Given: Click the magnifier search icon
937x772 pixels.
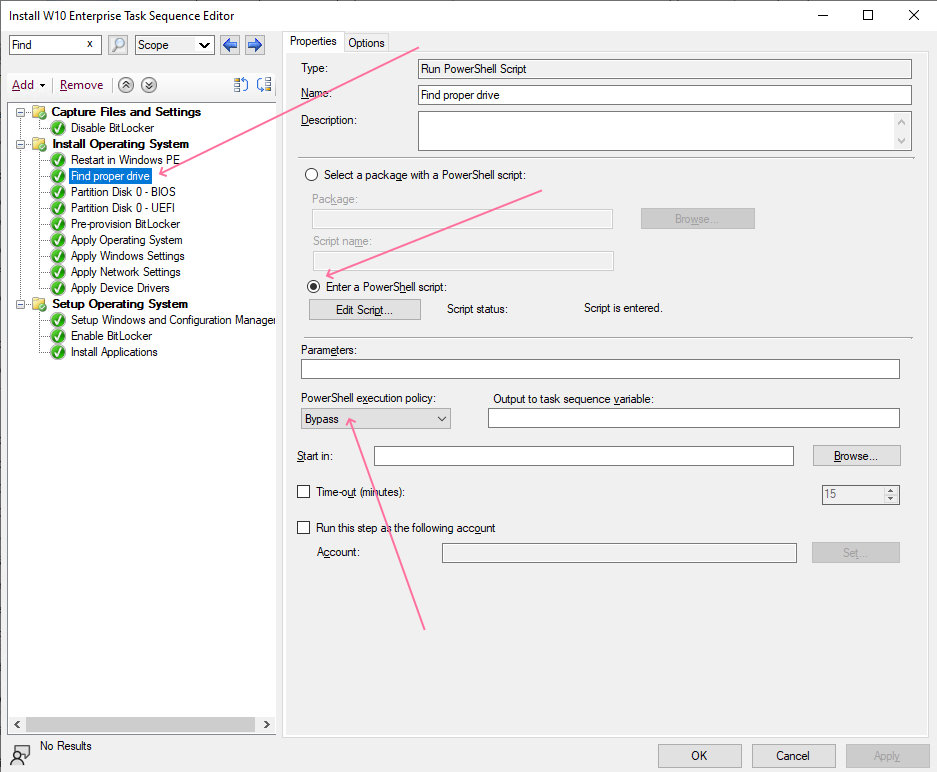Looking at the screenshot, I should click(x=118, y=45).
